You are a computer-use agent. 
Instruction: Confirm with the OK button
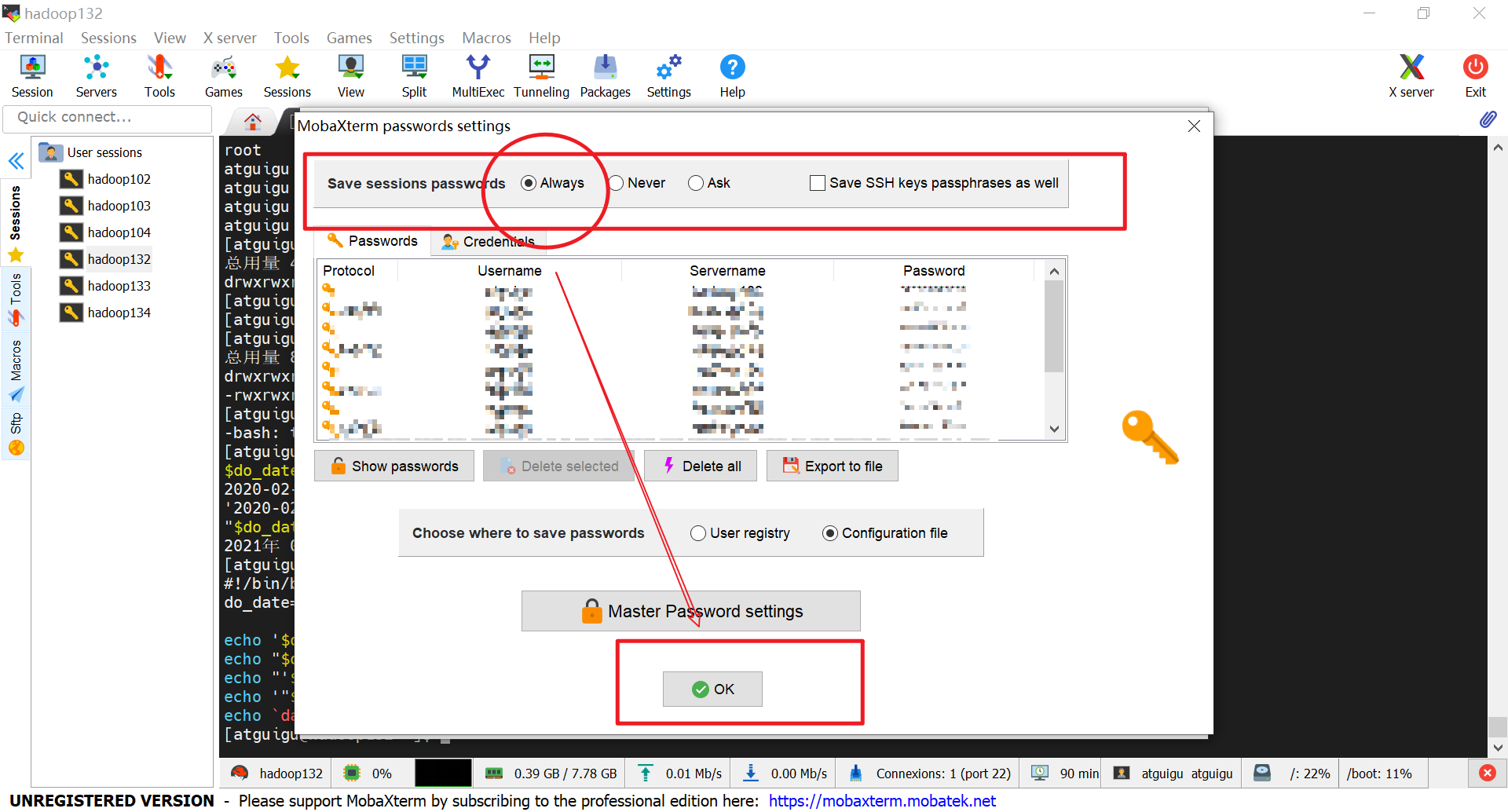click(x=712, y=689)
